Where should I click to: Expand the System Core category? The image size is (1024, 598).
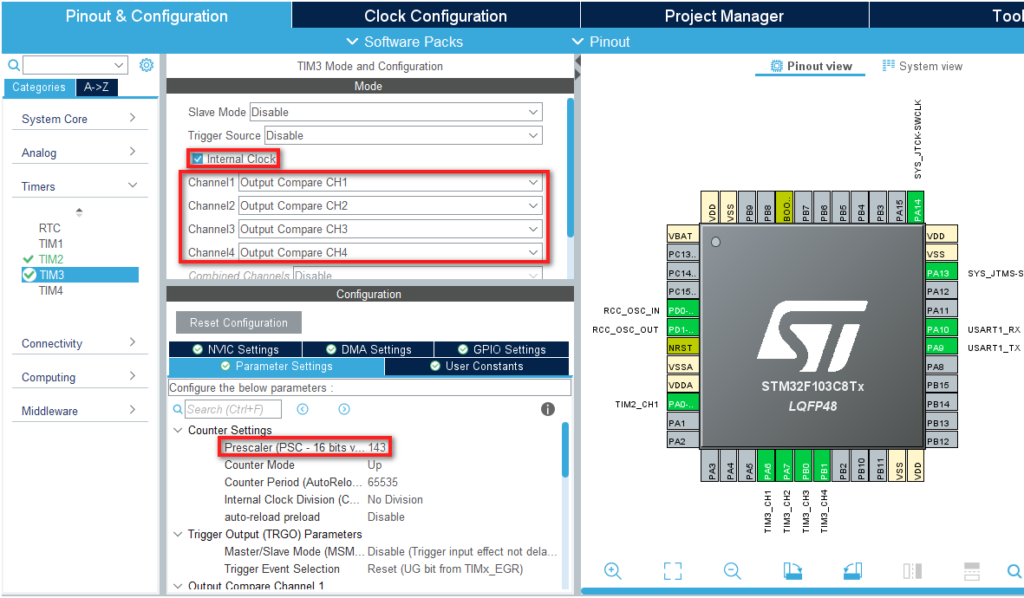pos(80,119)
